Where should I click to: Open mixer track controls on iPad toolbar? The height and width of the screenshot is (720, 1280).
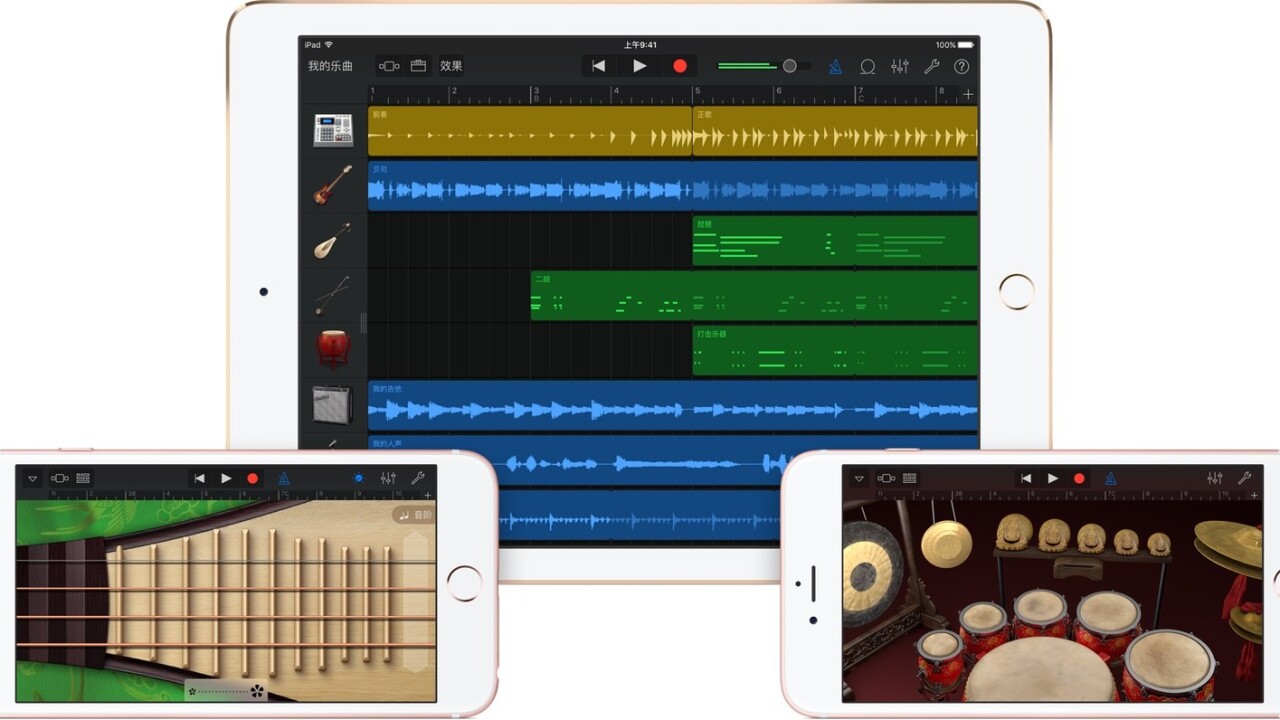pos(900,66)
